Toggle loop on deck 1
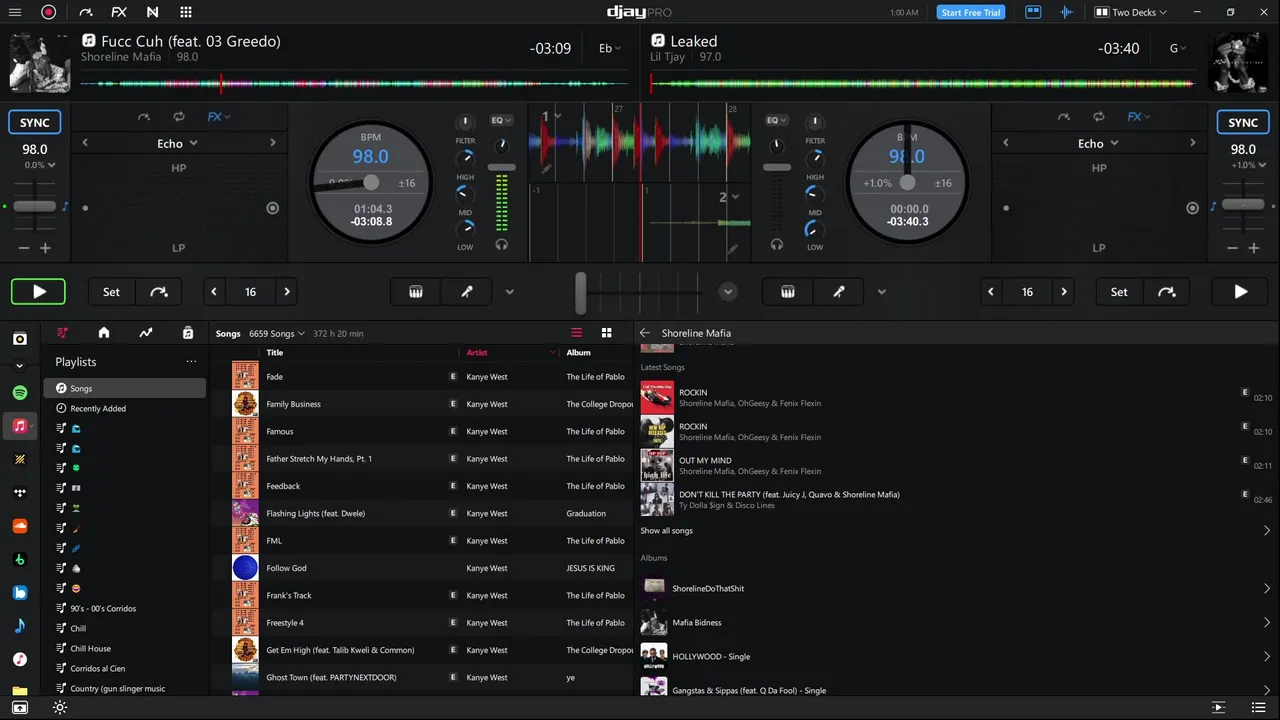Screen dimensions: 1280x720 coord(179,117)
